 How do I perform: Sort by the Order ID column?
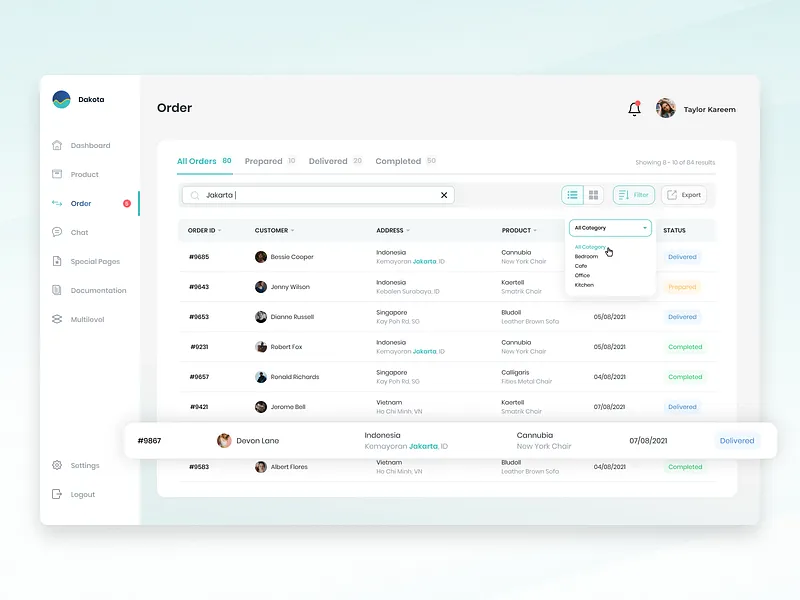point(204,231)
